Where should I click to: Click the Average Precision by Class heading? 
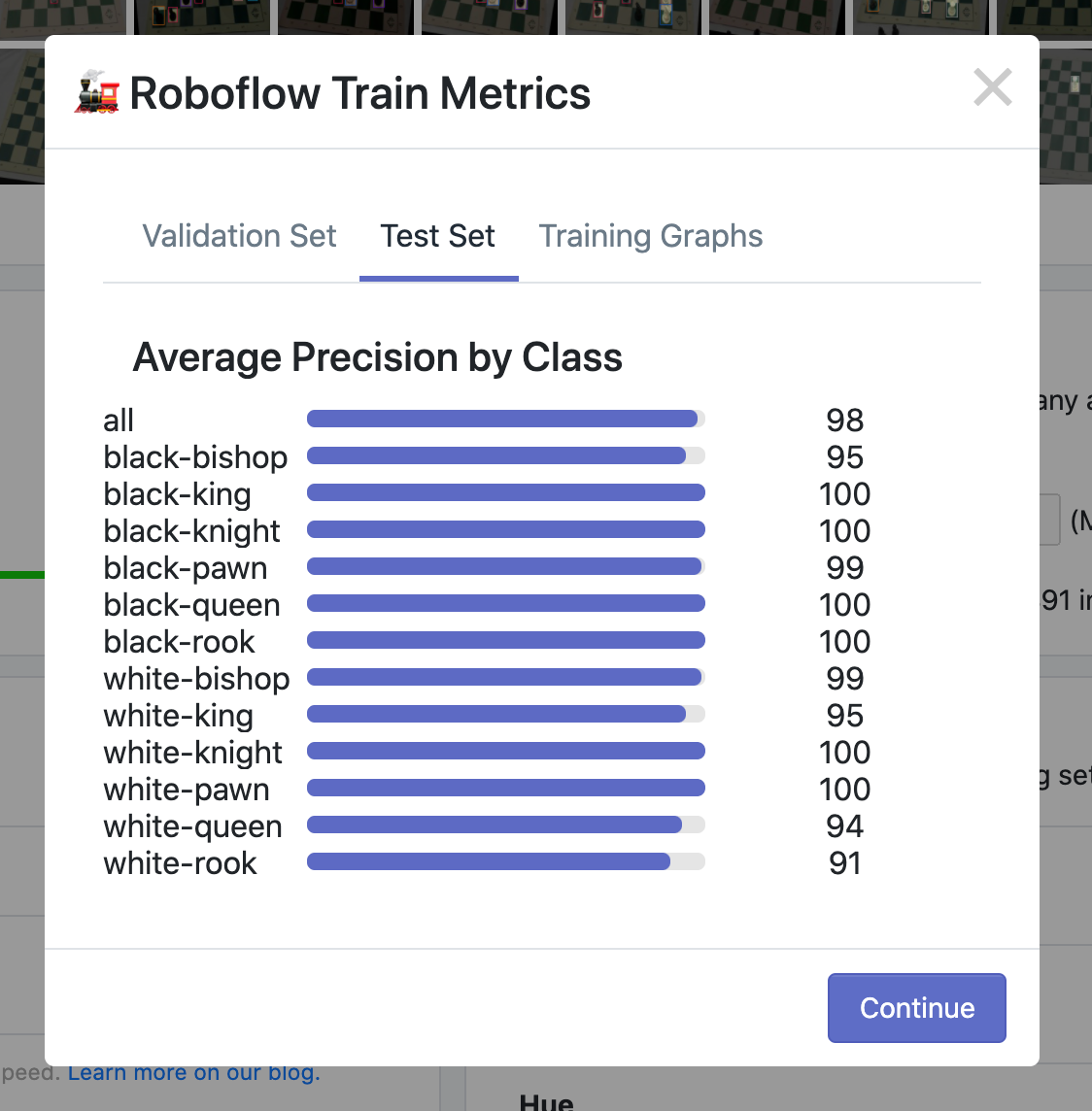[x=378, y=357]
